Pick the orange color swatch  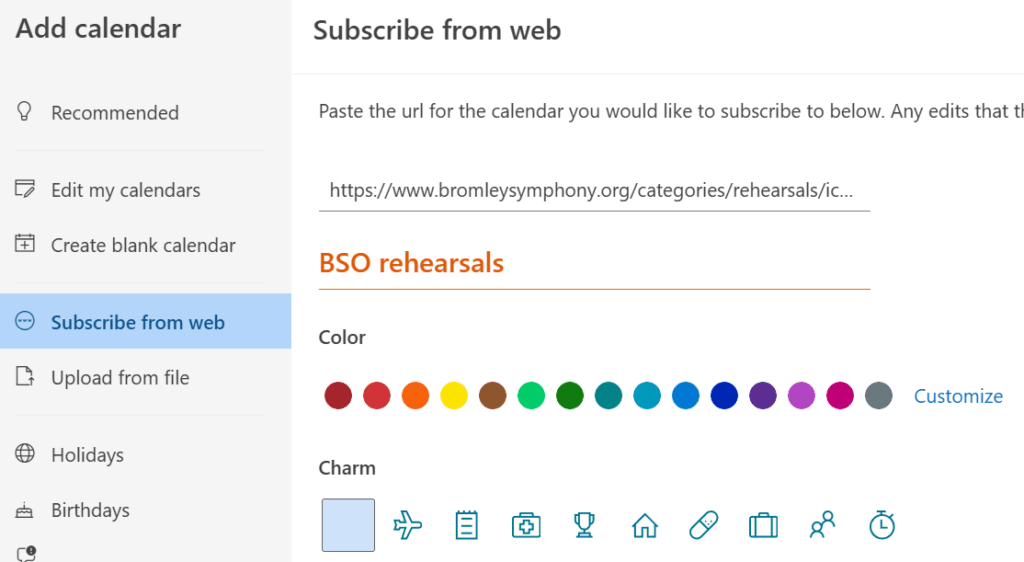[415, 396]
